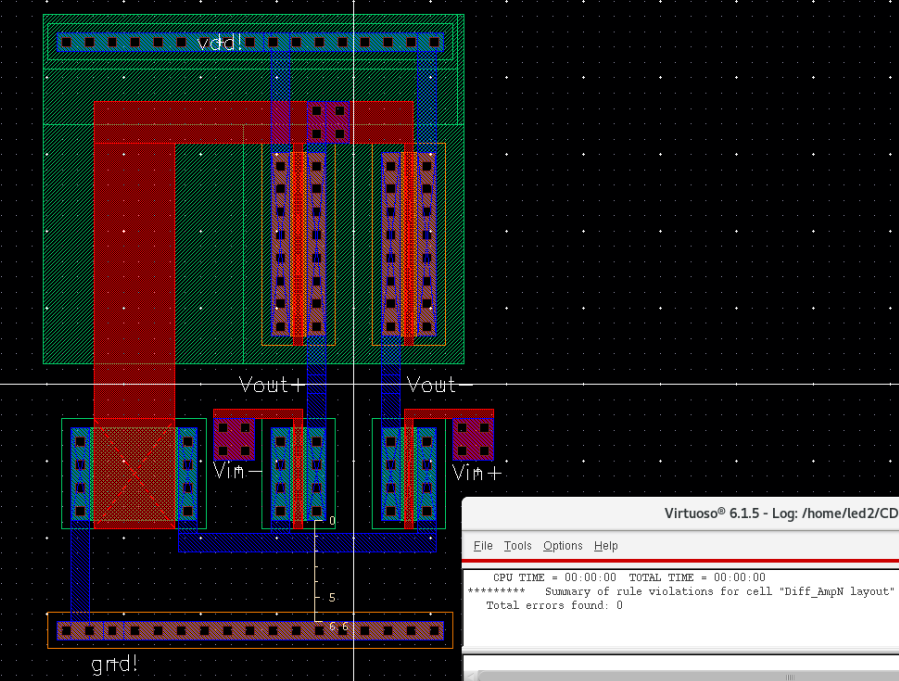Screen dimensions: 899x681
Task: Select the Vin+ input label
Action: point(476,473)
